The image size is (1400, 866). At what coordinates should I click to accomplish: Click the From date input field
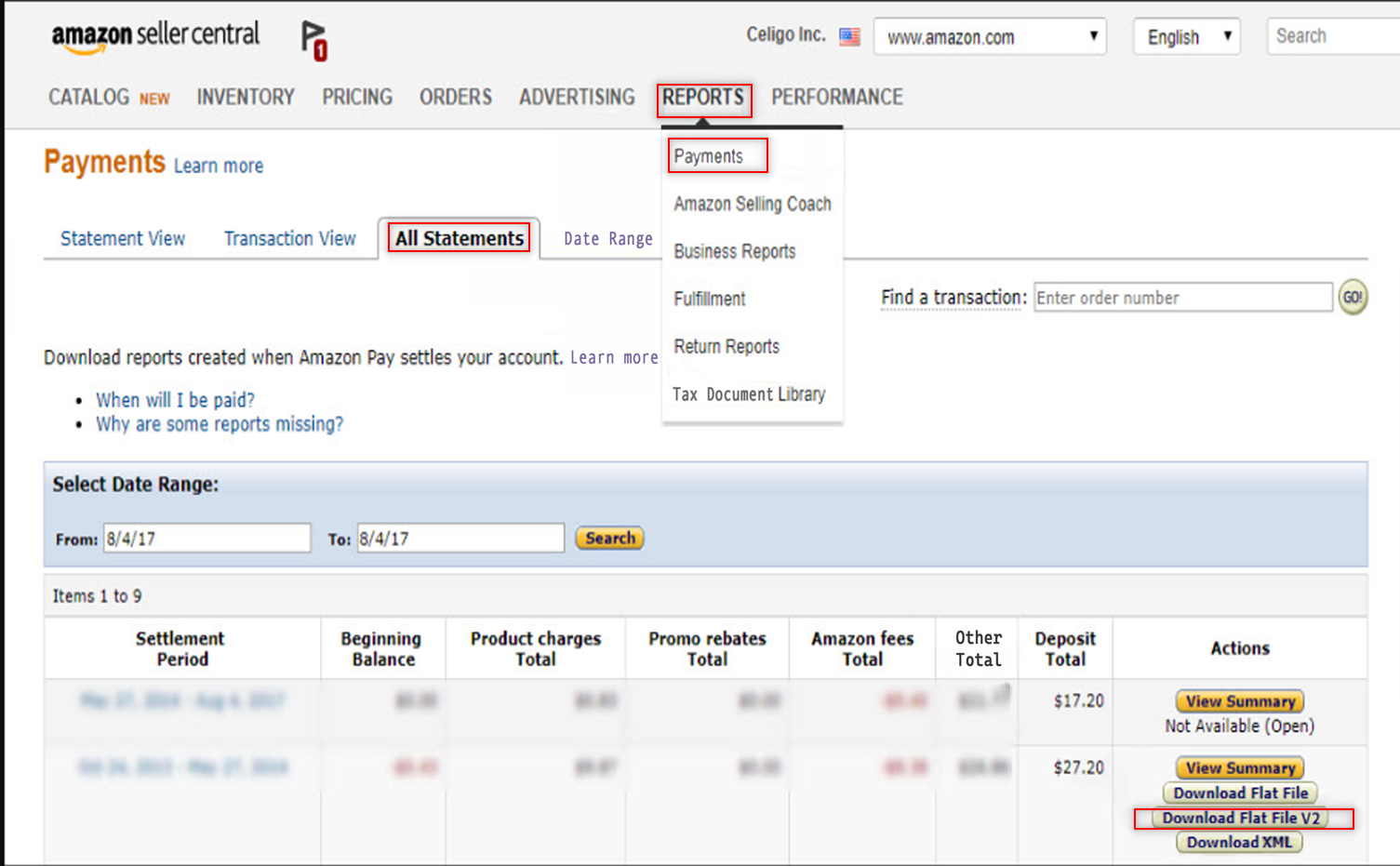pyautogui.click(x=207, y=539)
